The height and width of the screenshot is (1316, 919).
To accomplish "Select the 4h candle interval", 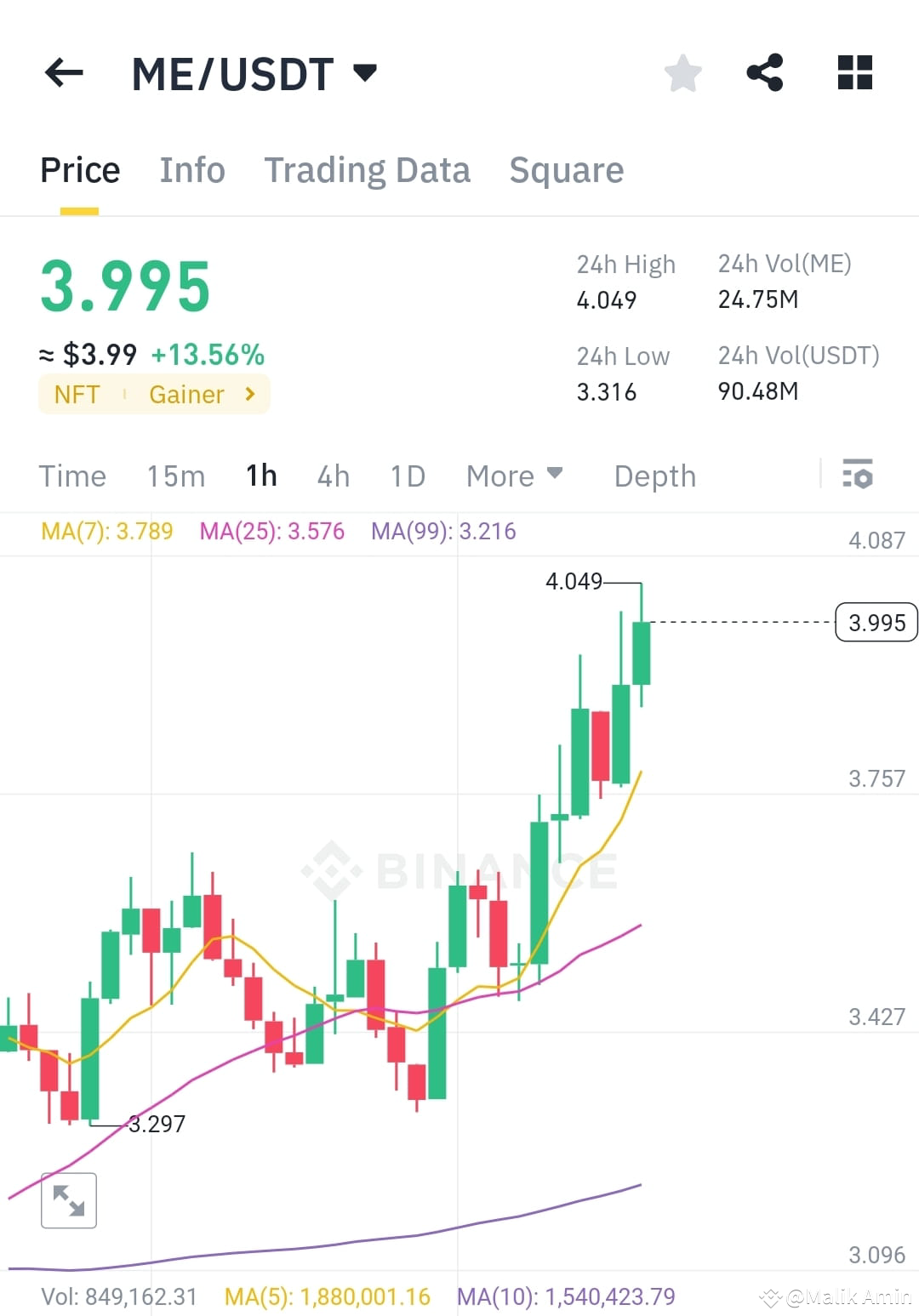I will pos(333,476).
